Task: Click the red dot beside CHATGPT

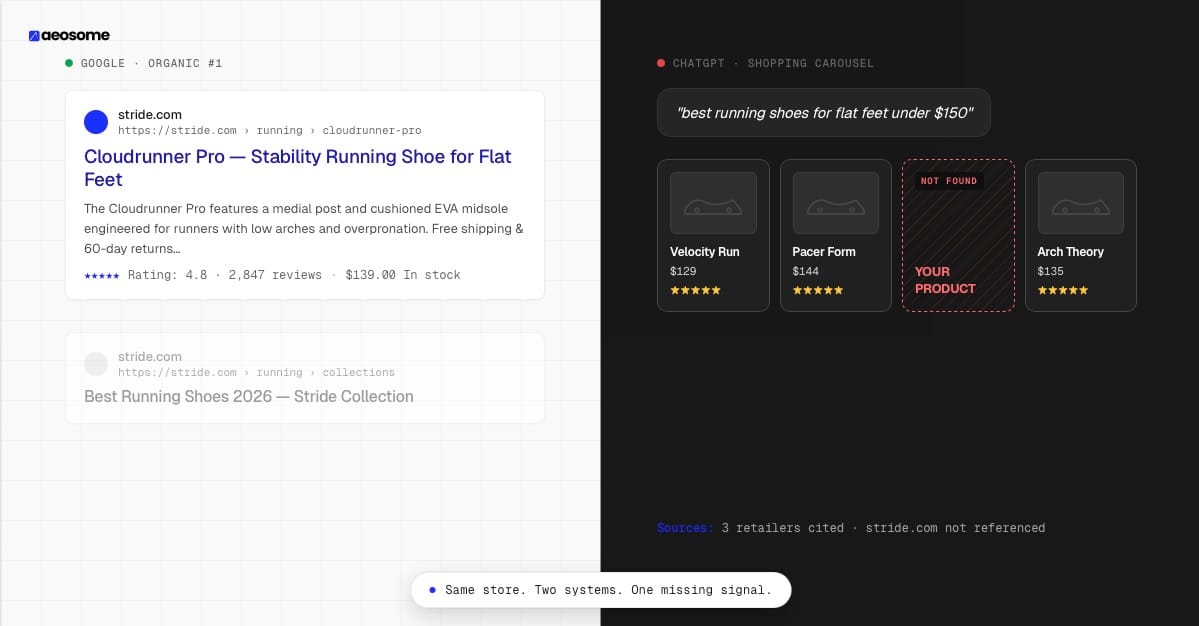Action: coord(661,63)
